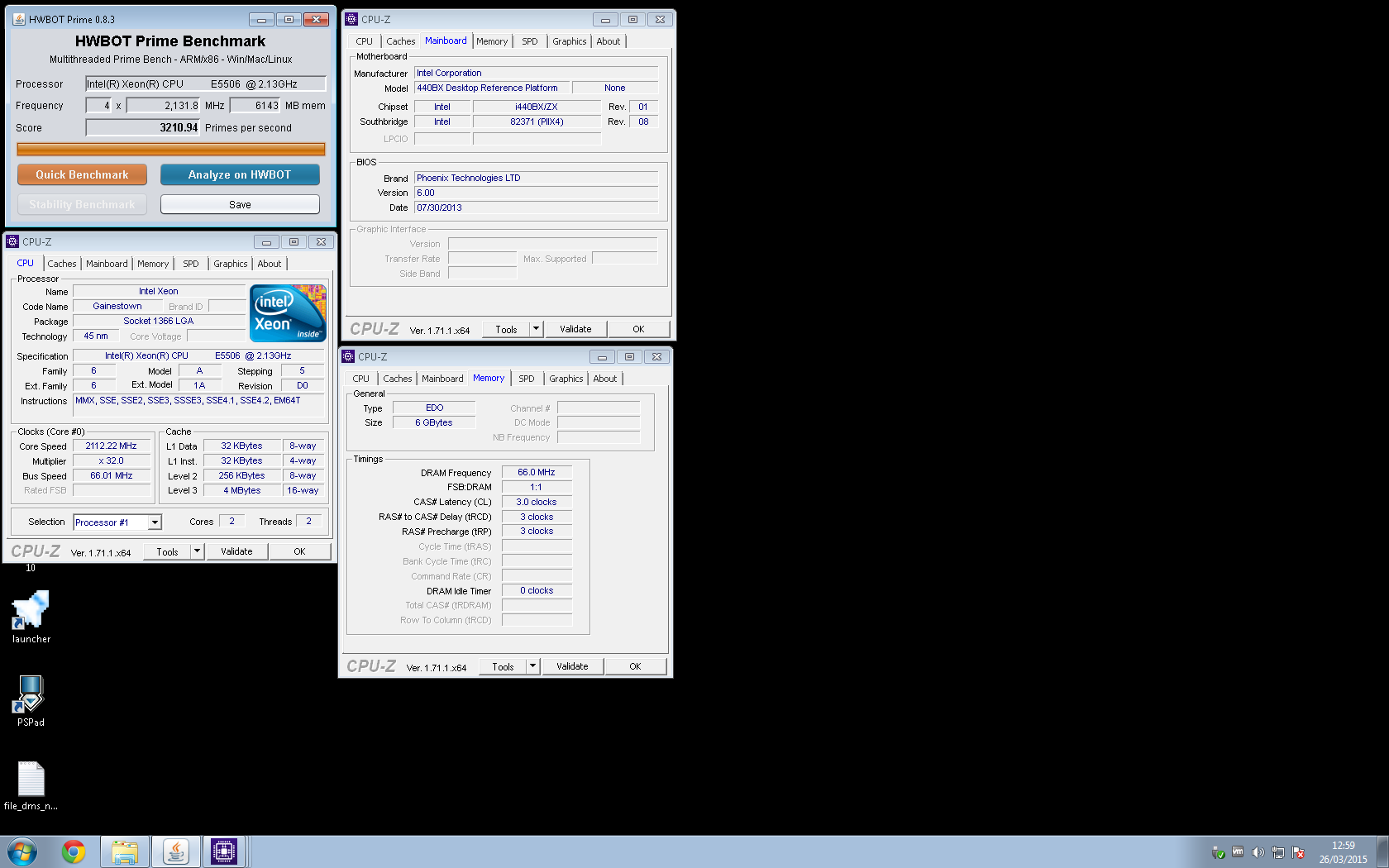Click the Save button in HWBOT Prime
Viewport: 1389px width, 868px height.
coord(240,204)
